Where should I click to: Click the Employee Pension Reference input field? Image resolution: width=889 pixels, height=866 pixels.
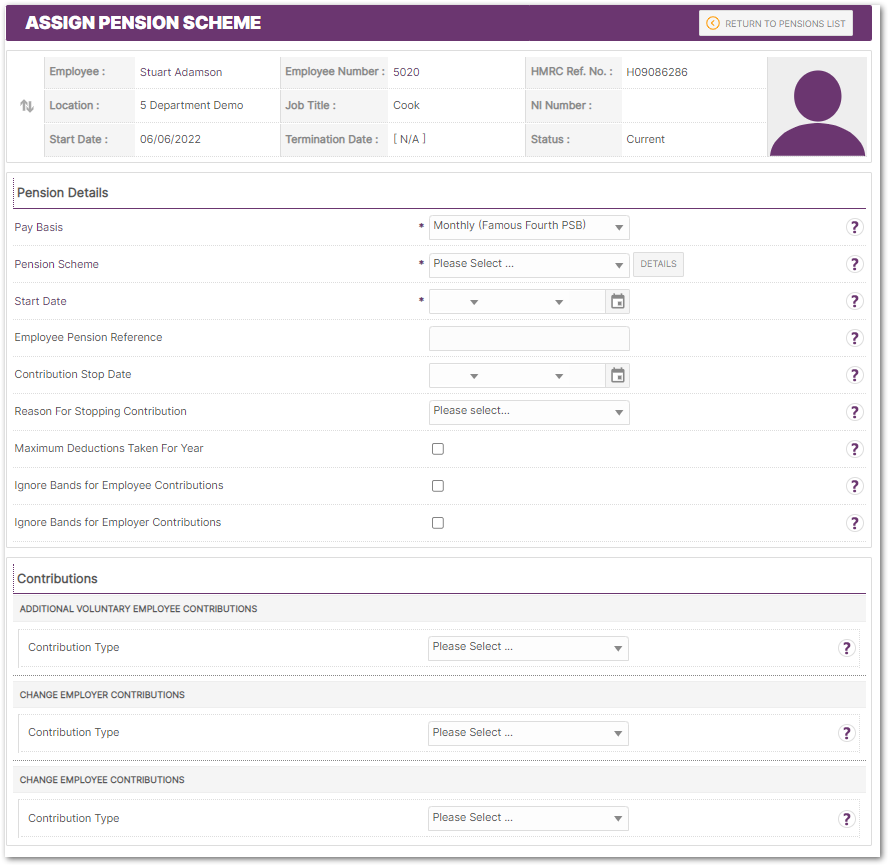pyautogui.click(x=529, y=338)
